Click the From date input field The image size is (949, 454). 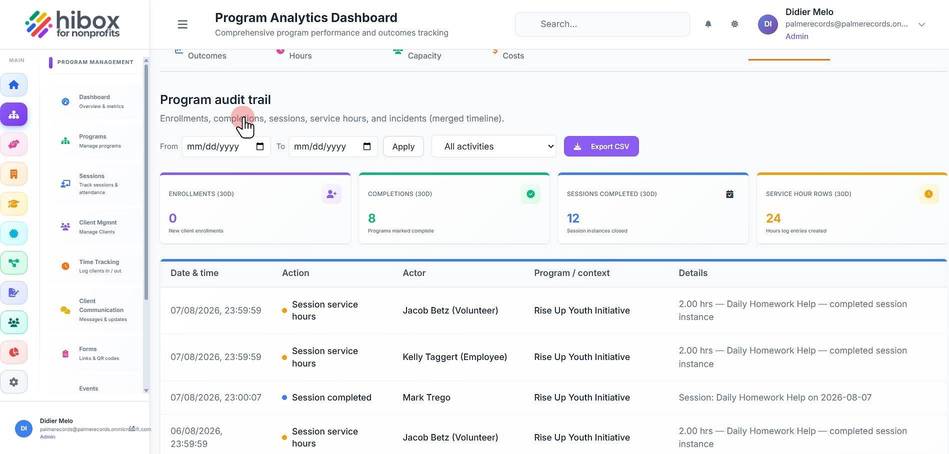[x=226, y=146]
